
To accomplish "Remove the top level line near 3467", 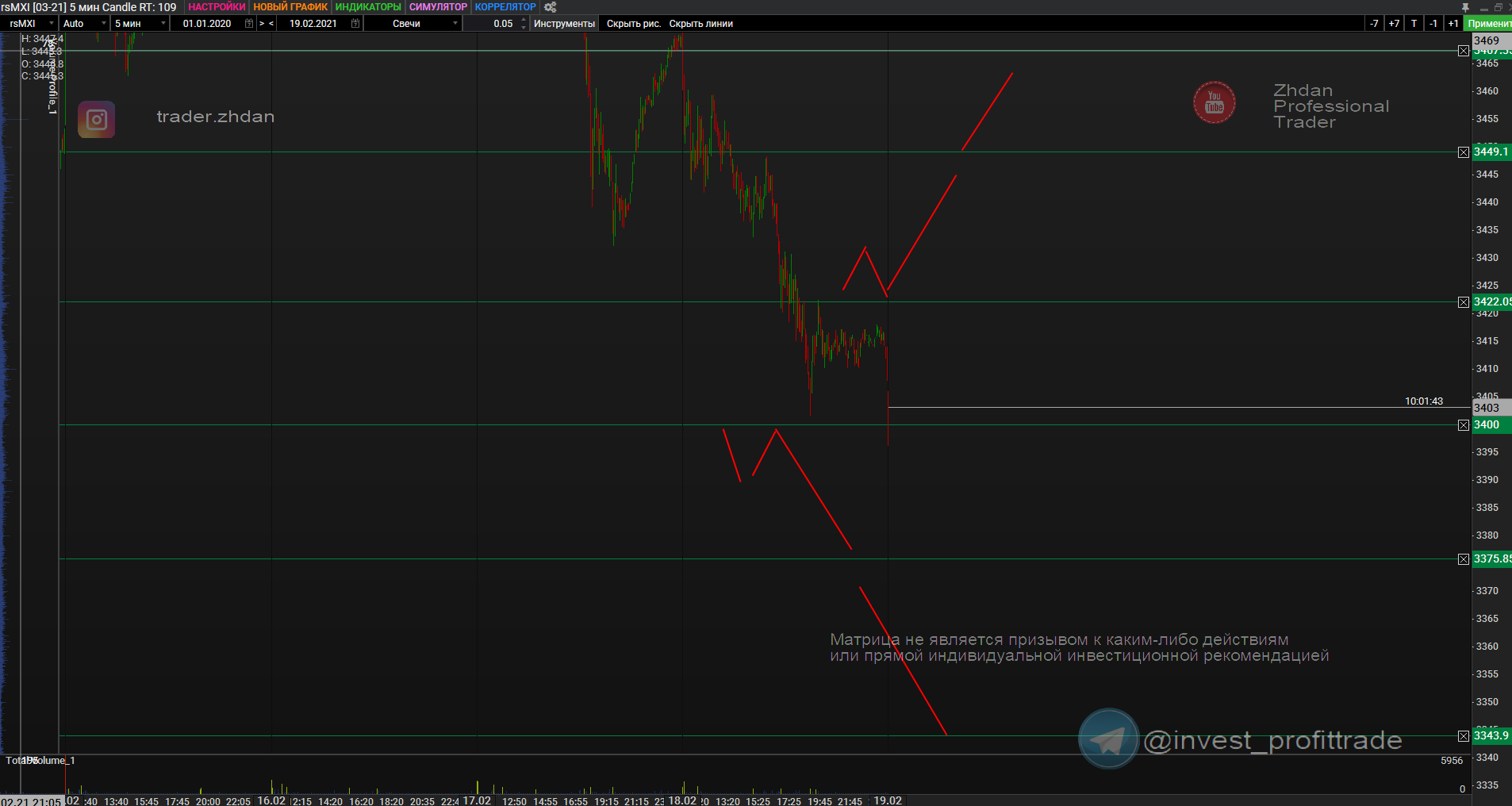I will coord(1464,51).
